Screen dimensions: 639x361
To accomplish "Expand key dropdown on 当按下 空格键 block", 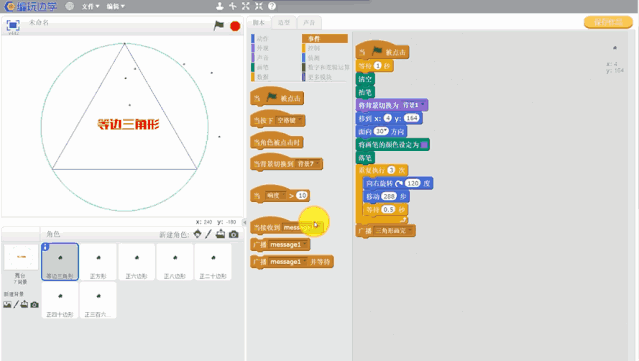I will [x=300, y=120].
